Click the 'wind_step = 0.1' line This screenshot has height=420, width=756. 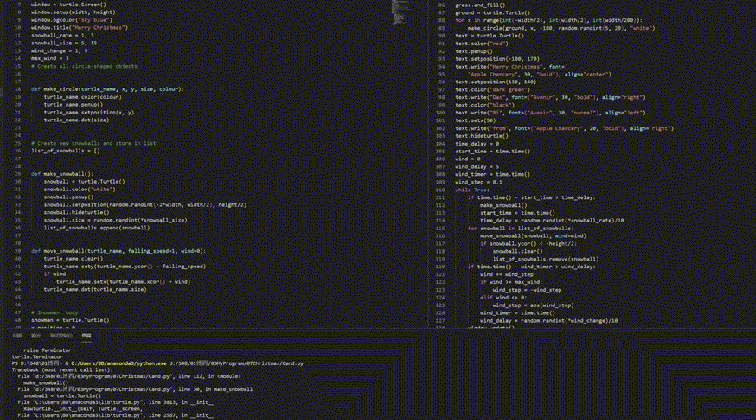pyautogui.click(x=478, y=182)
